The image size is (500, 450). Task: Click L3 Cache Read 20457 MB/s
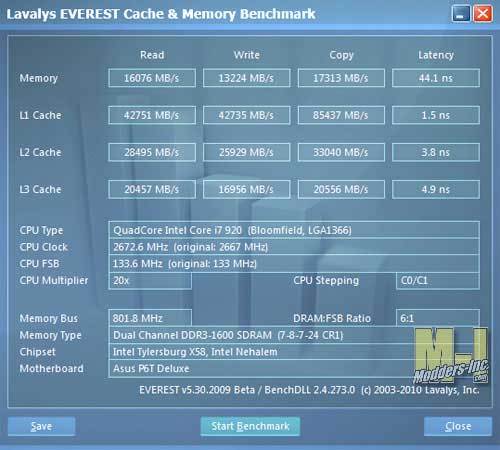[x=152, y=189]
